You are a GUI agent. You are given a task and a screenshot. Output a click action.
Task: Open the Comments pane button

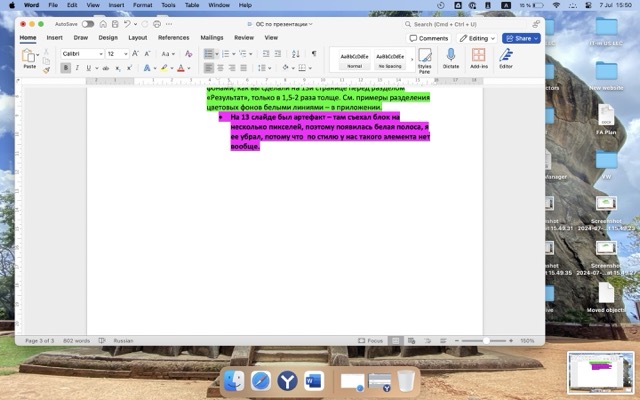tap(429, 38)
